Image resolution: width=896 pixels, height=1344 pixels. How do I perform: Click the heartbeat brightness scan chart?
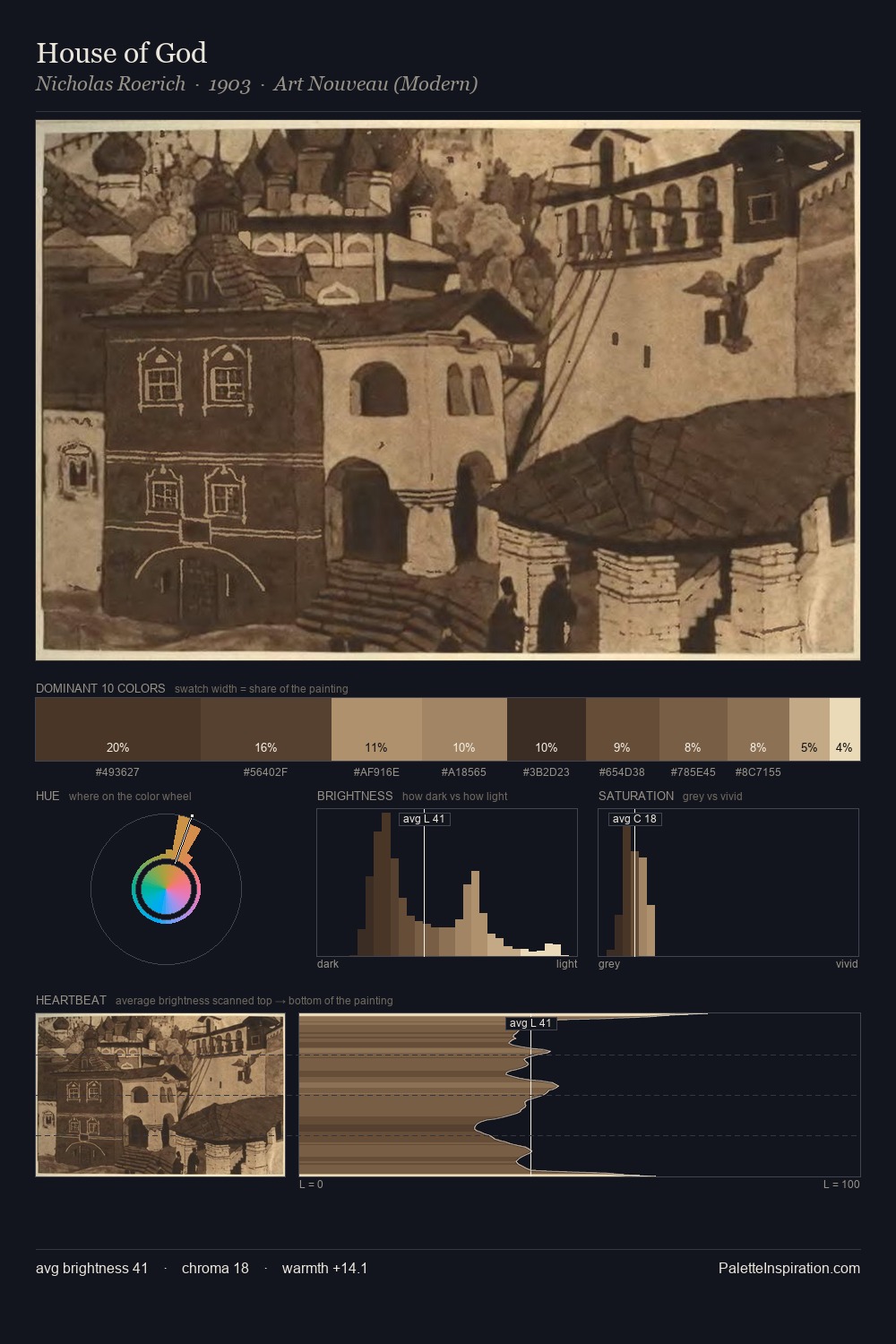pyautogui.click(x=580, y=1095)
